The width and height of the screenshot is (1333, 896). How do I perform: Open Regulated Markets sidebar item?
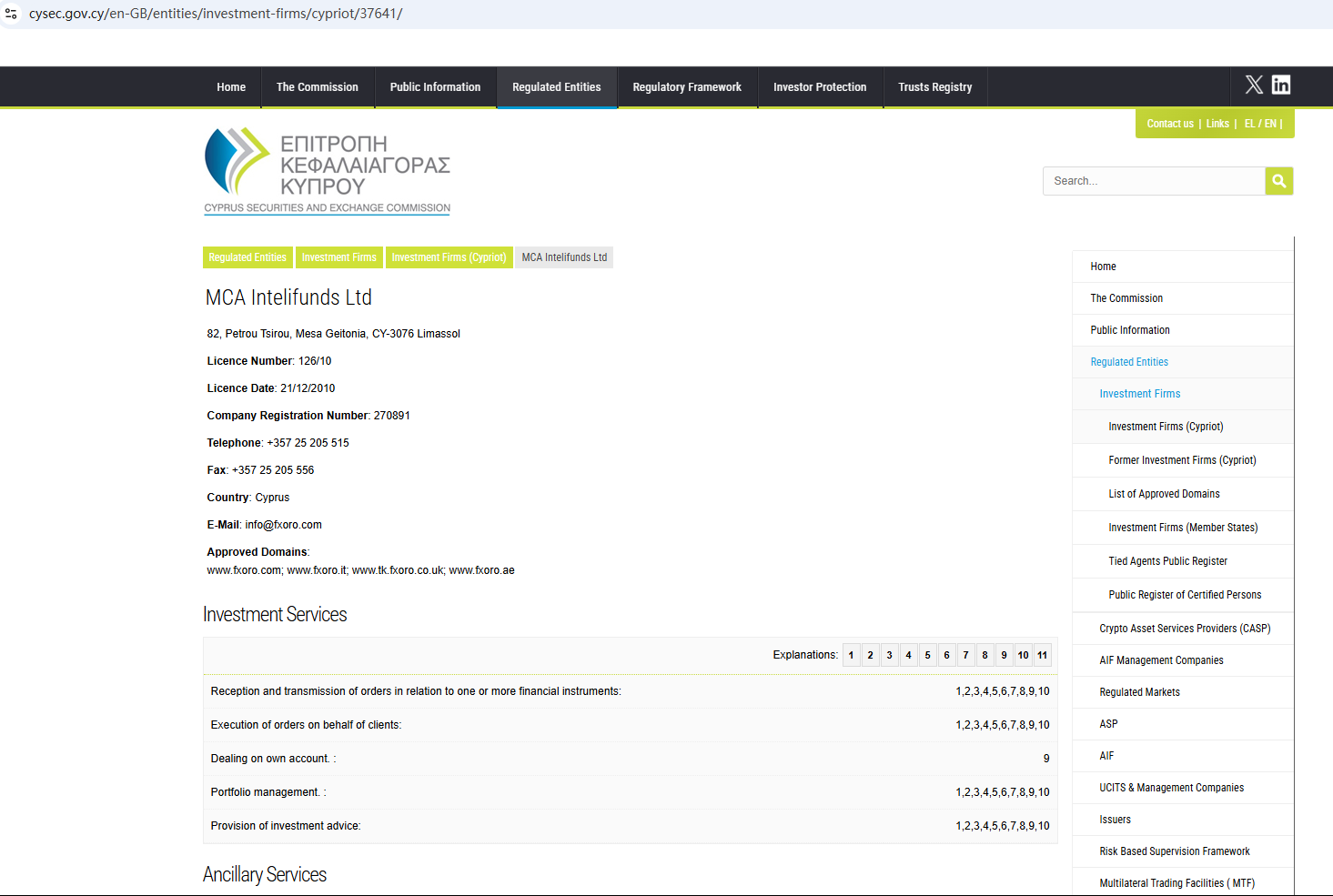[1183, 692]
